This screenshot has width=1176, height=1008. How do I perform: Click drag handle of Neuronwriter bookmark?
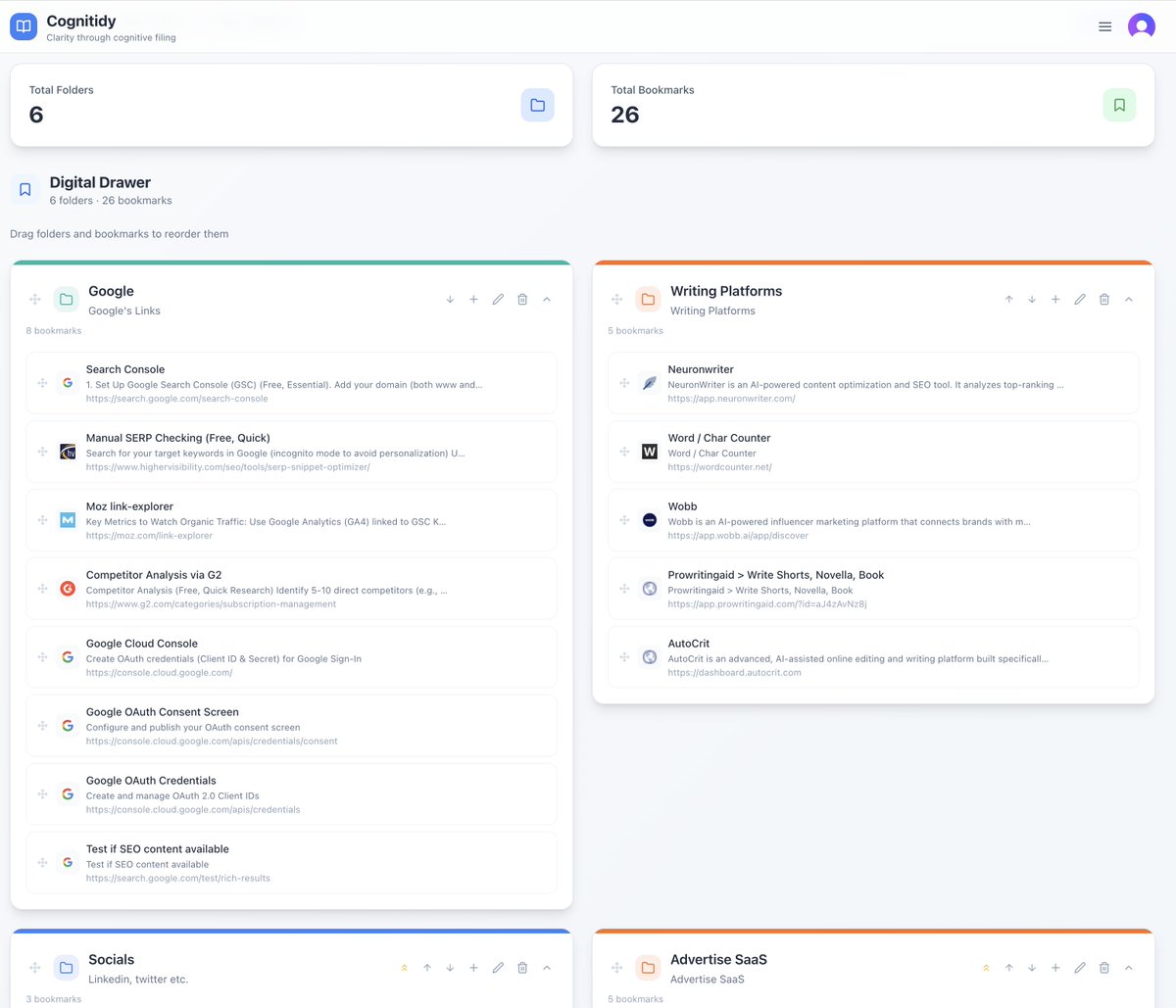coord(624,383)
